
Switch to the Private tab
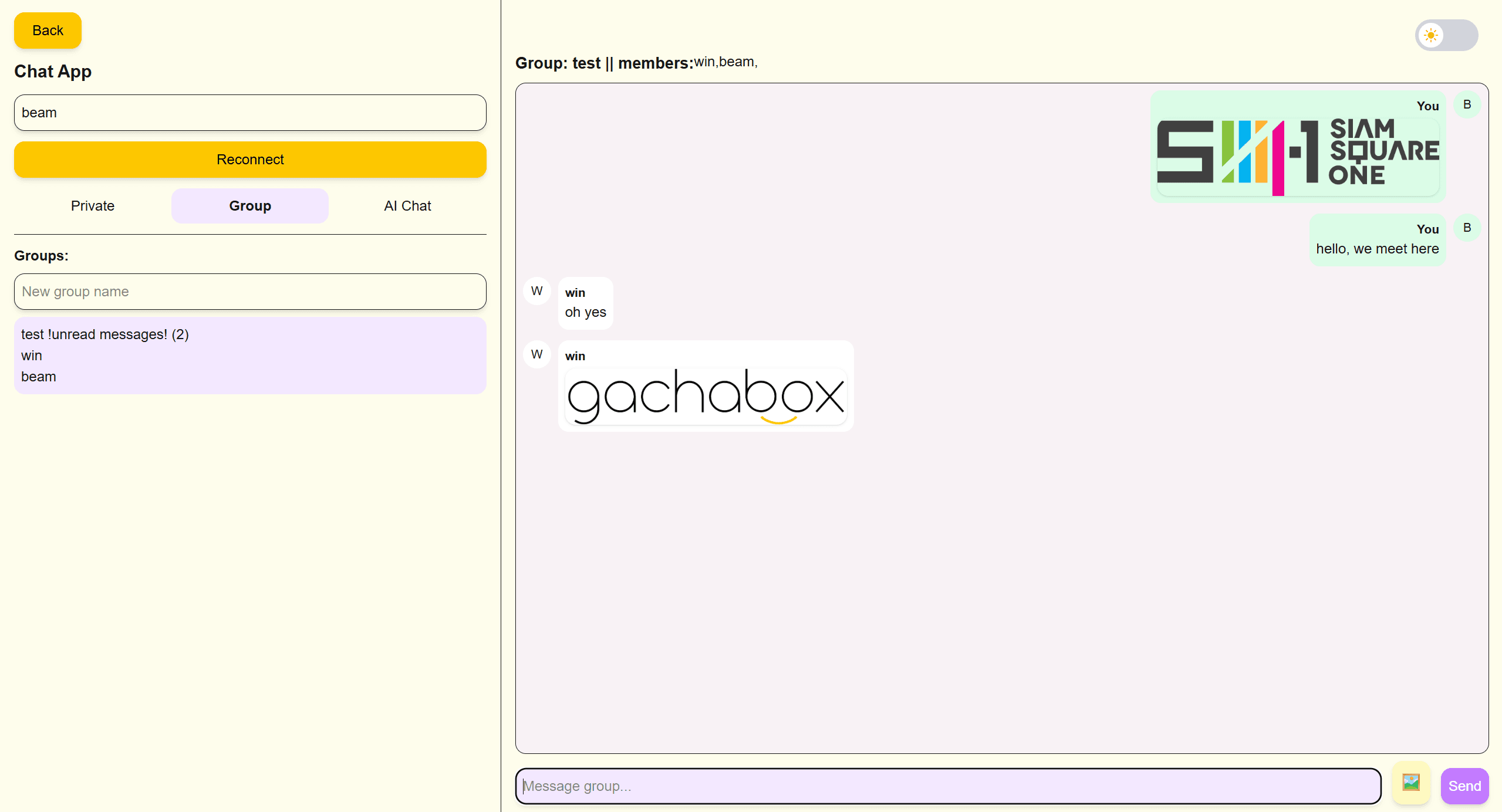93,206
